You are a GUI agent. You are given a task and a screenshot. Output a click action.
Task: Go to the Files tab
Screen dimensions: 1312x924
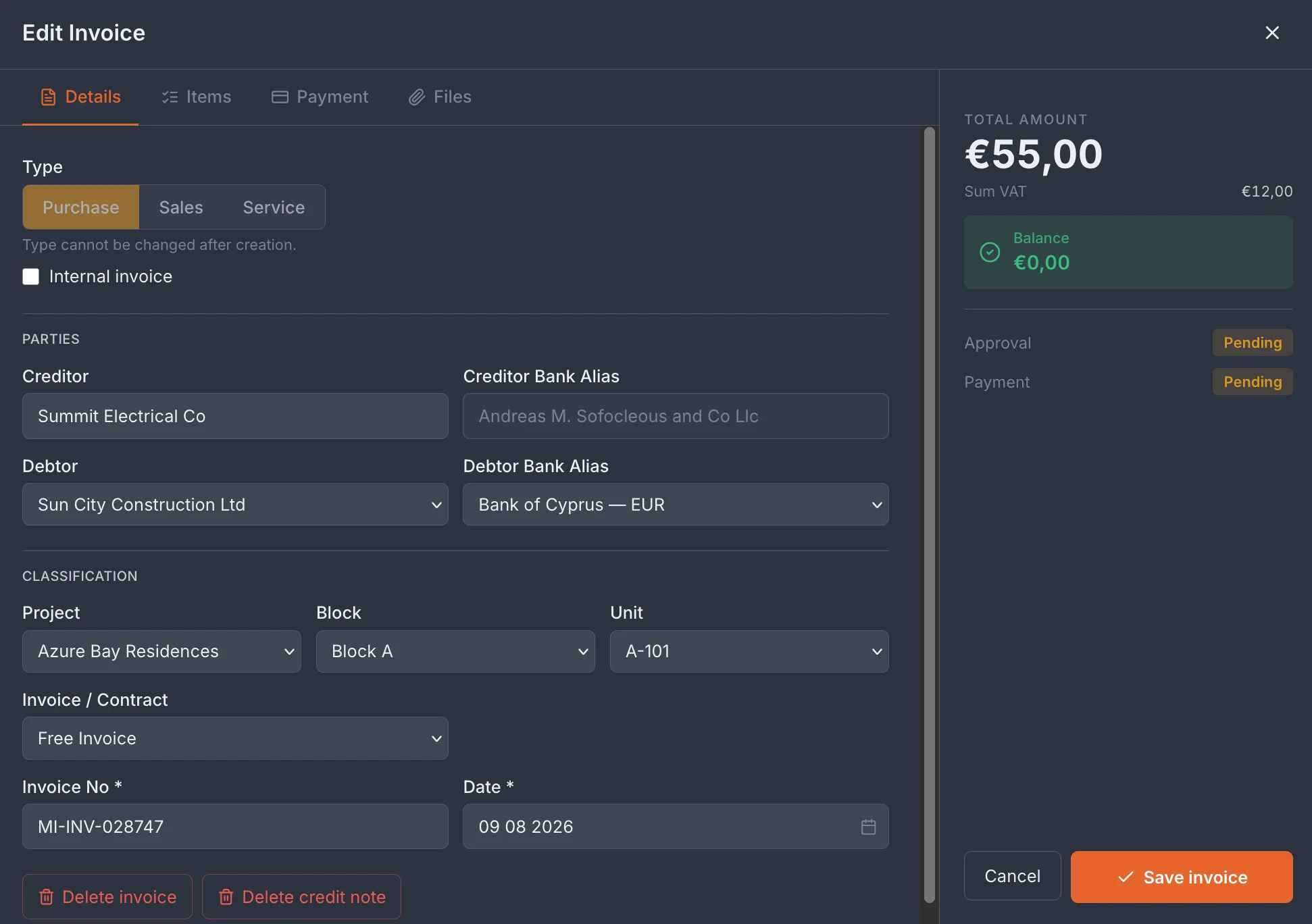pyautogui.click(x=440, y=97)
